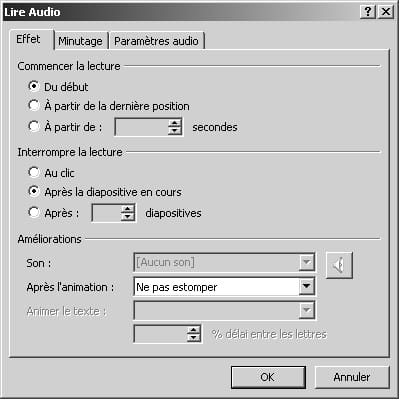Decrease the diapositives spinner value

128,216
